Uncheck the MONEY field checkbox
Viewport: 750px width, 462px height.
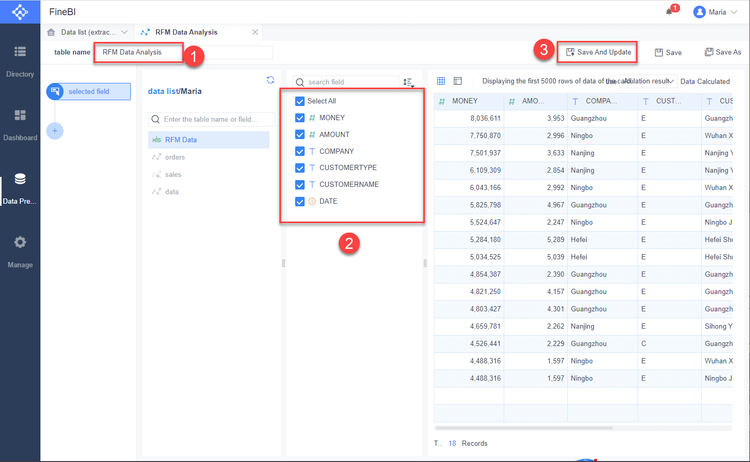300,118
